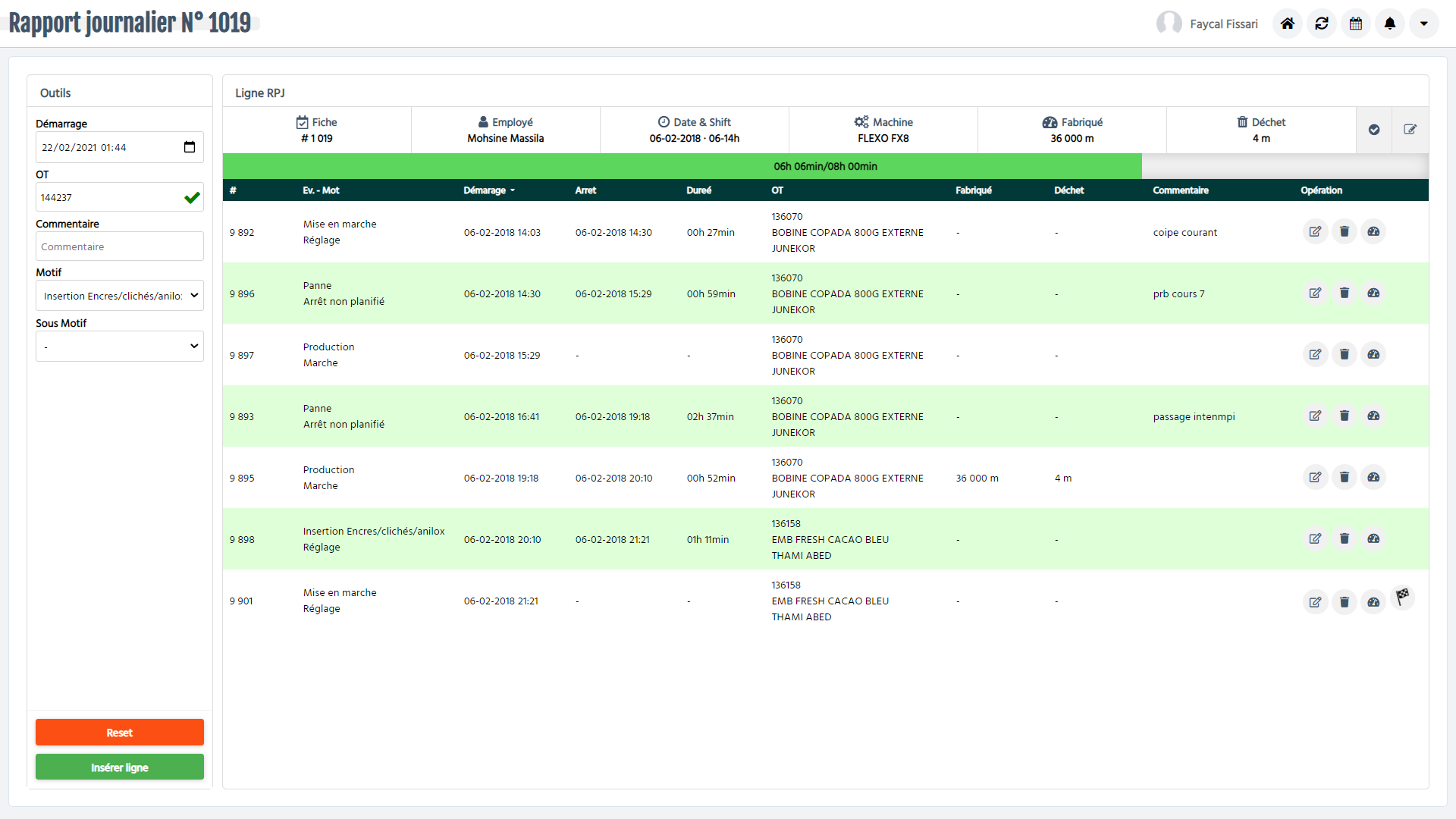This screenshot has height=819, width=1456.
Task: Click the green shift progress bar
Action: tap(682, 166)
